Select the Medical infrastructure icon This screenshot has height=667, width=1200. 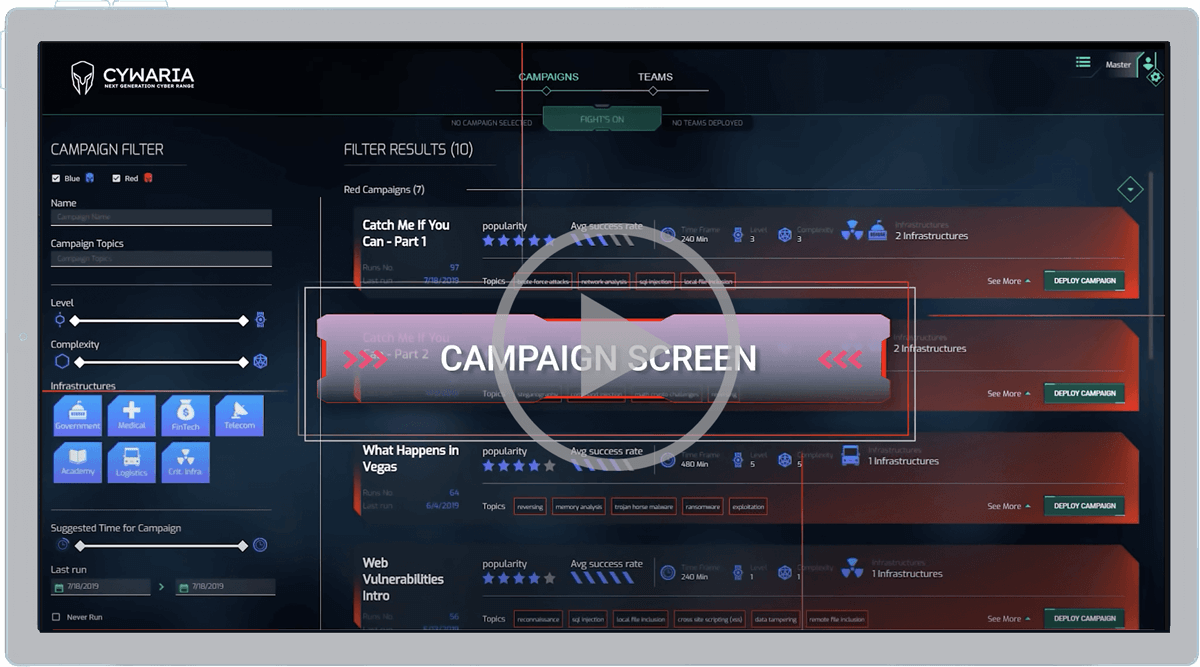coord(132,415)
